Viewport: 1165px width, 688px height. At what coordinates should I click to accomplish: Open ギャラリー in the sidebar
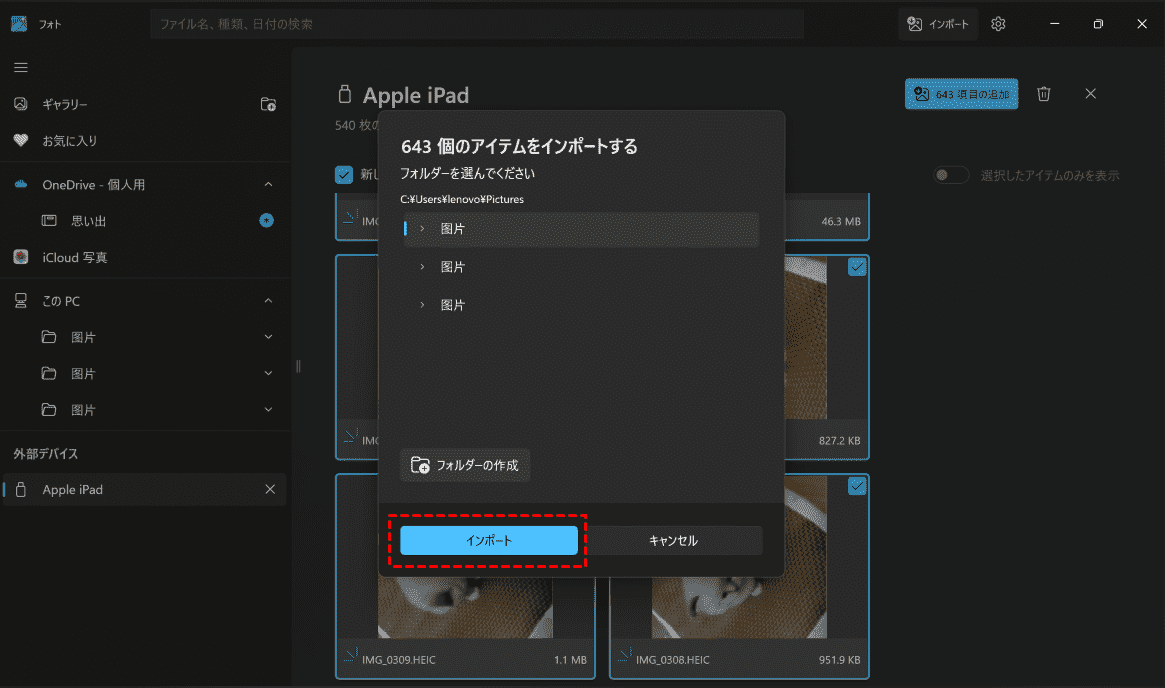65,104
